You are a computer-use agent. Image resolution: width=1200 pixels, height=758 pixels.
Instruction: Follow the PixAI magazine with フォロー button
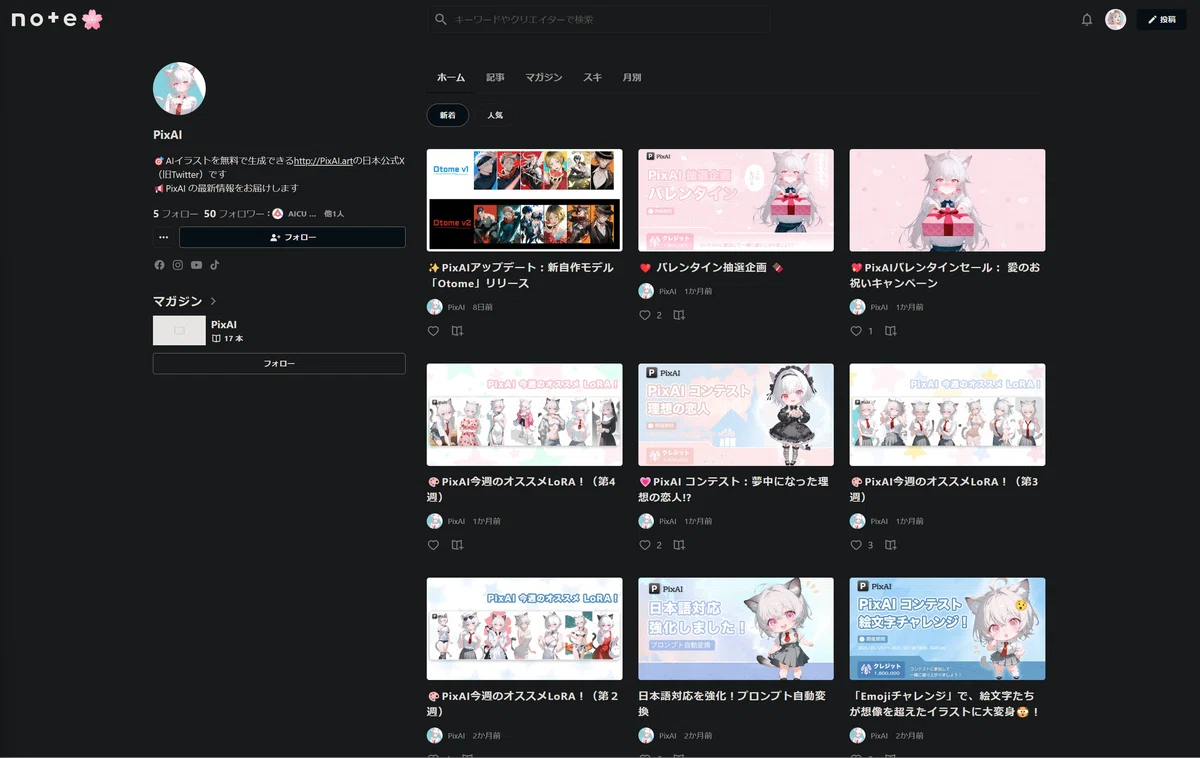279,363
